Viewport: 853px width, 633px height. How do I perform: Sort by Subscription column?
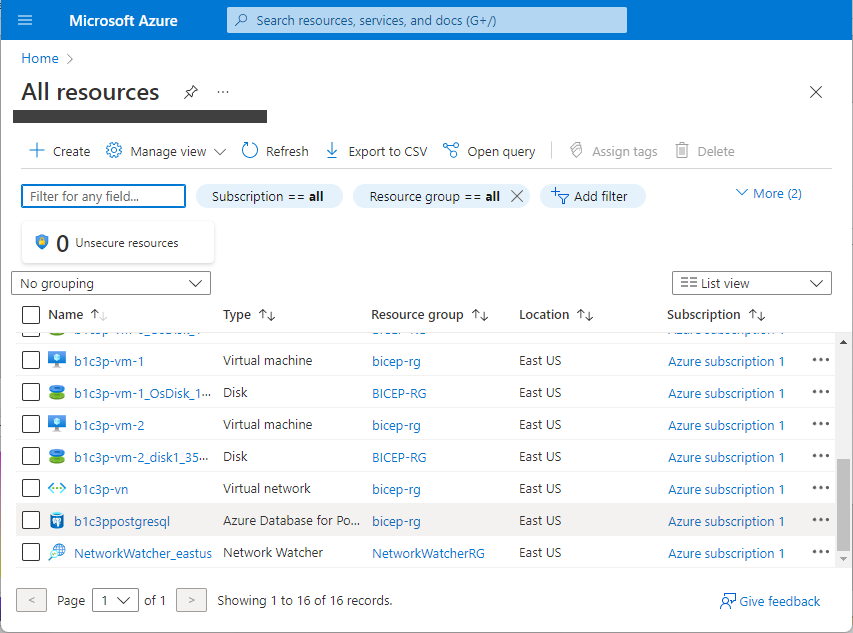click(x=716, y=315)
